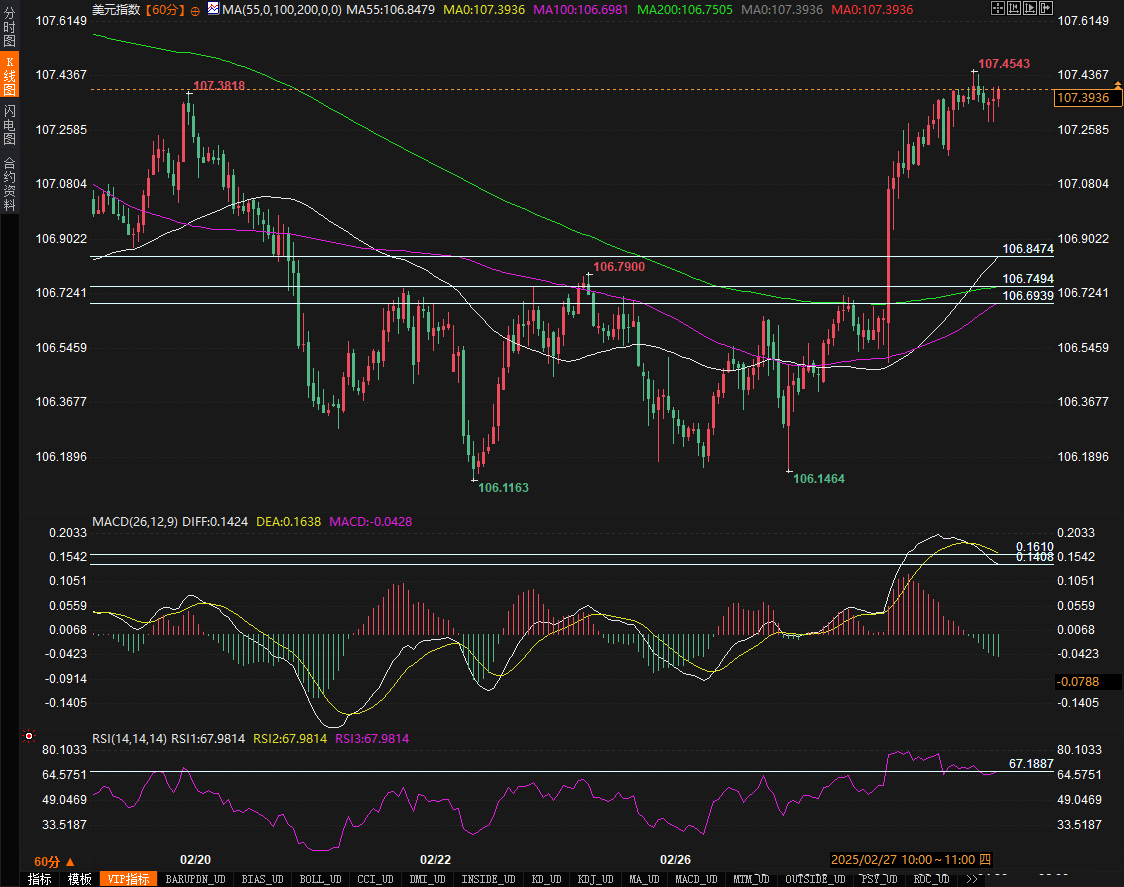Click the leftmost layout icon at top right
The width and height of the screenshot is (1124, 887).
[999, 9]
